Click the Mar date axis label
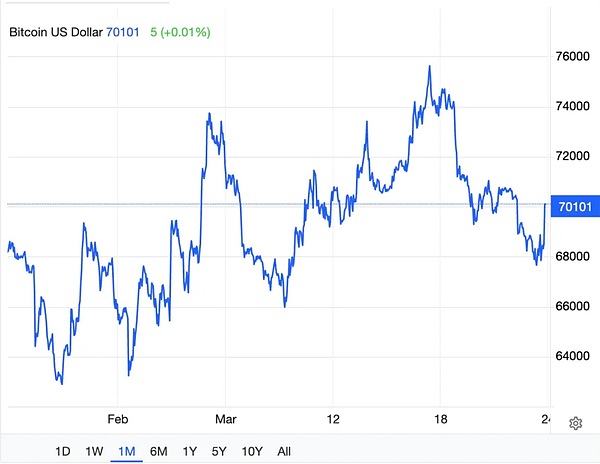 click(226, 419)
